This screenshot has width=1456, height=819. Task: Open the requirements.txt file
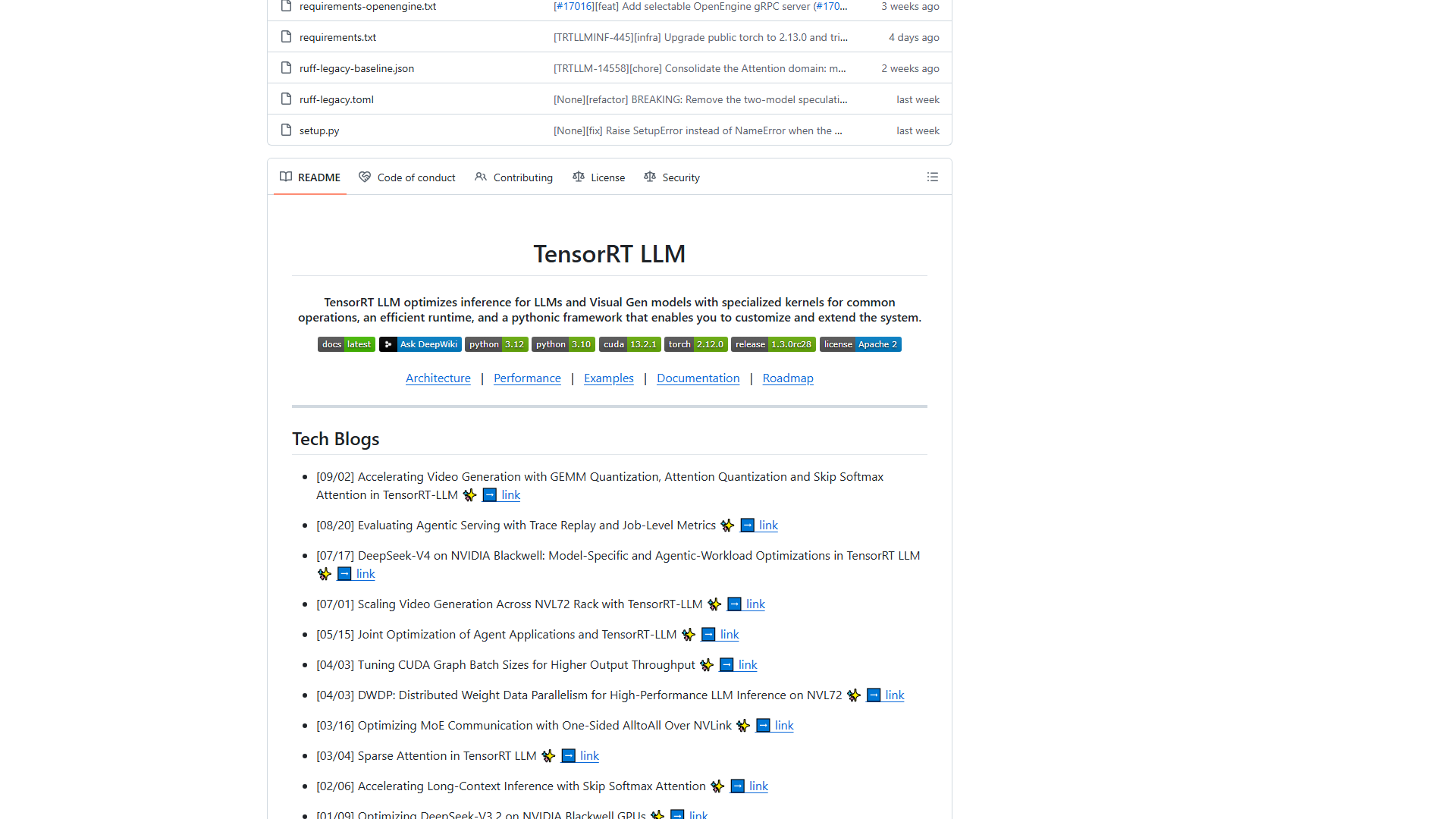point(337,37)
